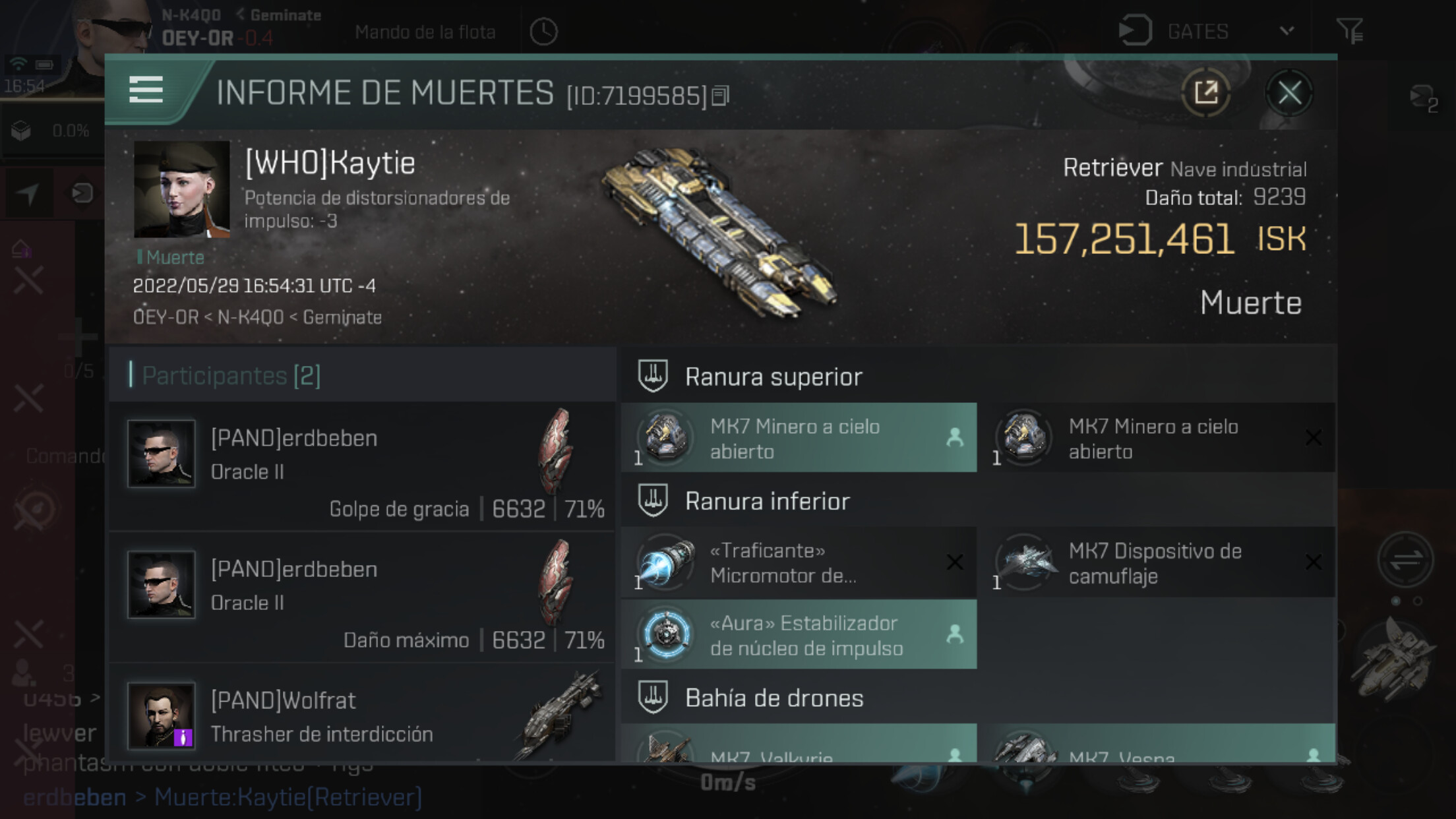The width and height of the screenshot is (1456, 819).
Task: Open the filter icon beside GATES
Action: 1349,30
